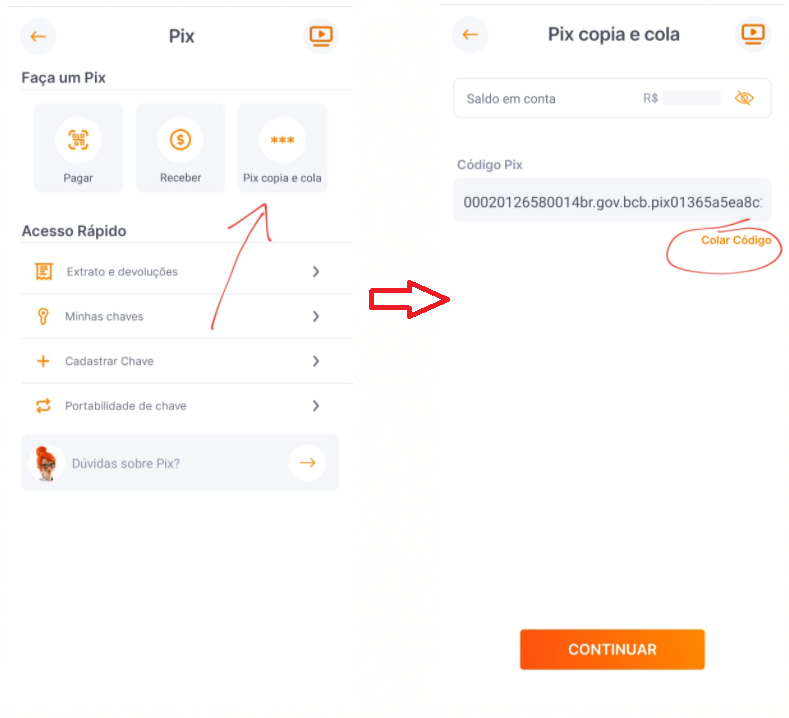Open the Cadastrar Chave menu entry

[187, 361]
